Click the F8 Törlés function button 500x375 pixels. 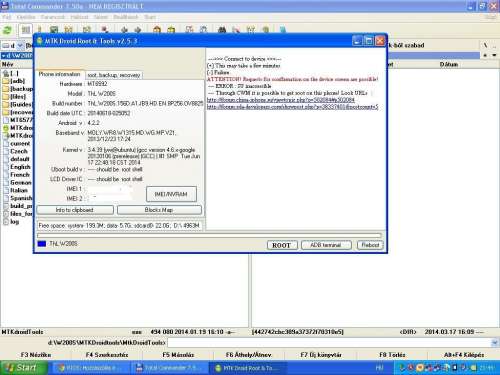point(392,355)
